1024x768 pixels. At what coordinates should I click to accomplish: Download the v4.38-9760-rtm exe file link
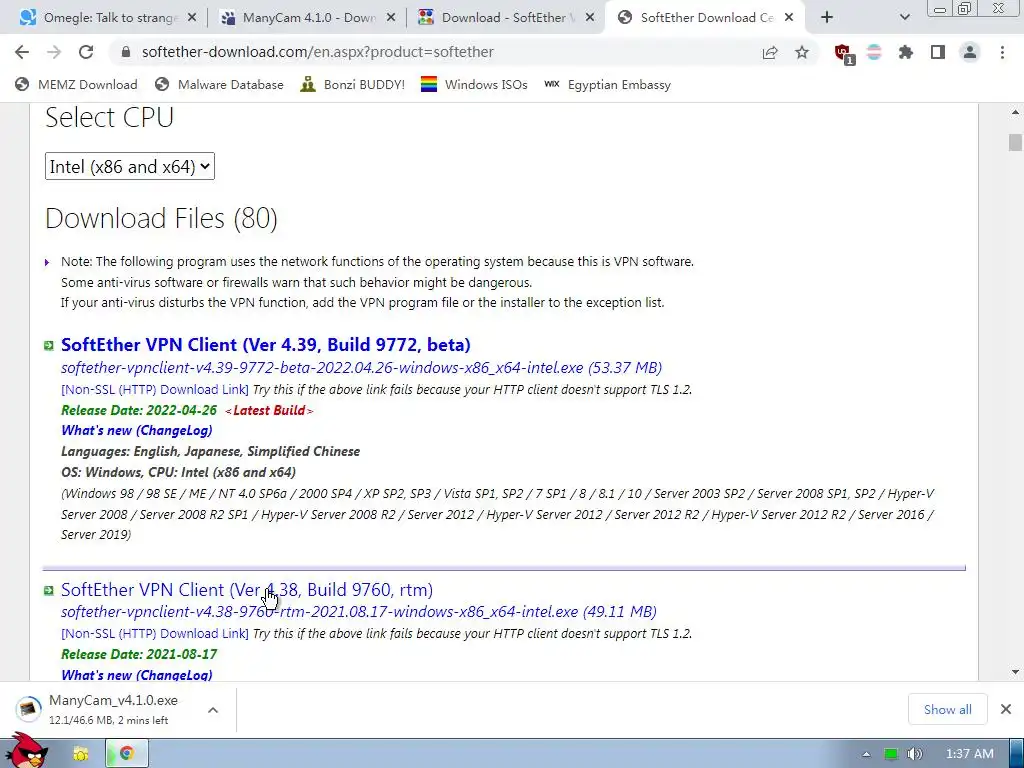[359, 612]
